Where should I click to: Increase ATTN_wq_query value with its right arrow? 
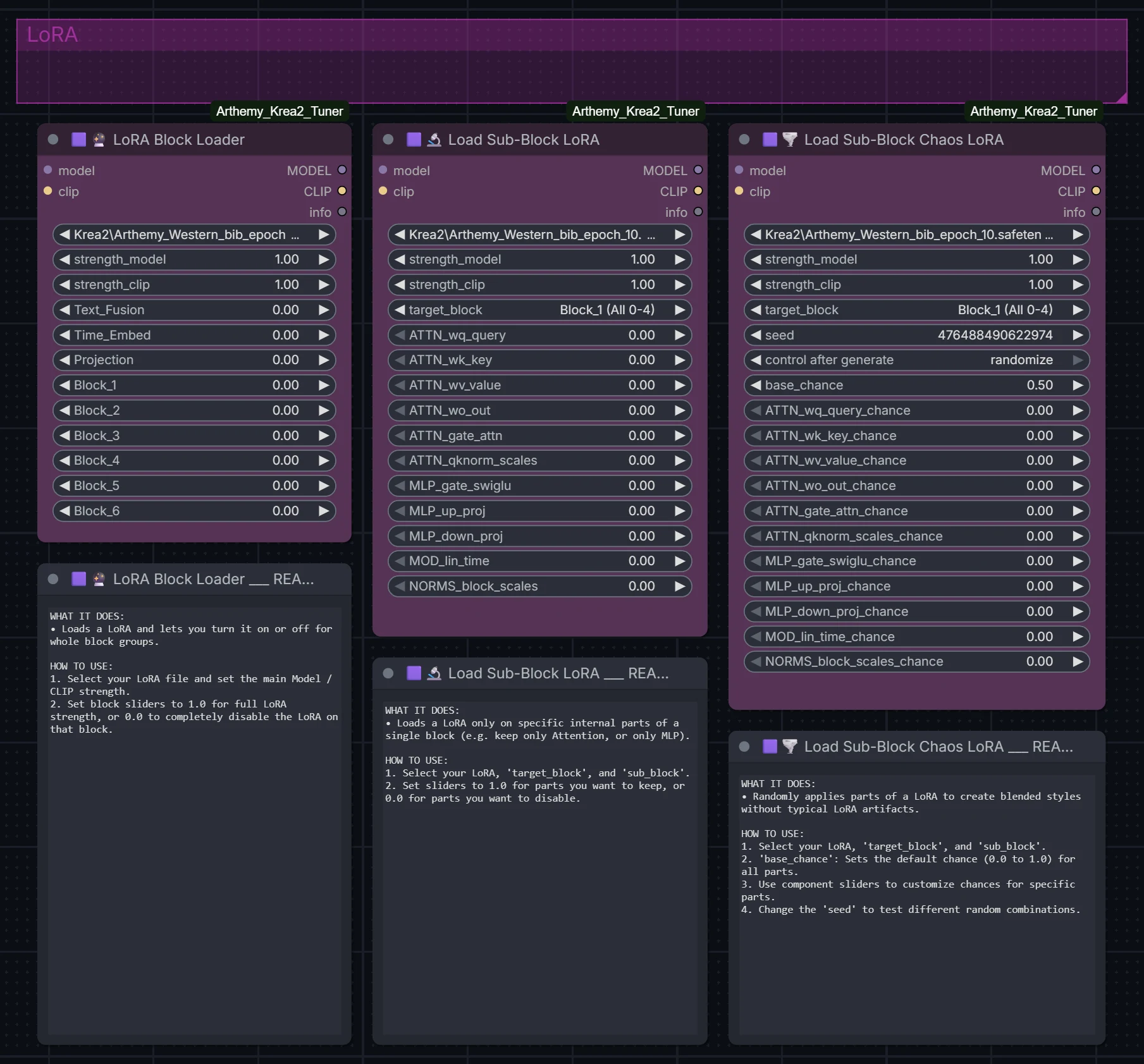tap(680, 335)
